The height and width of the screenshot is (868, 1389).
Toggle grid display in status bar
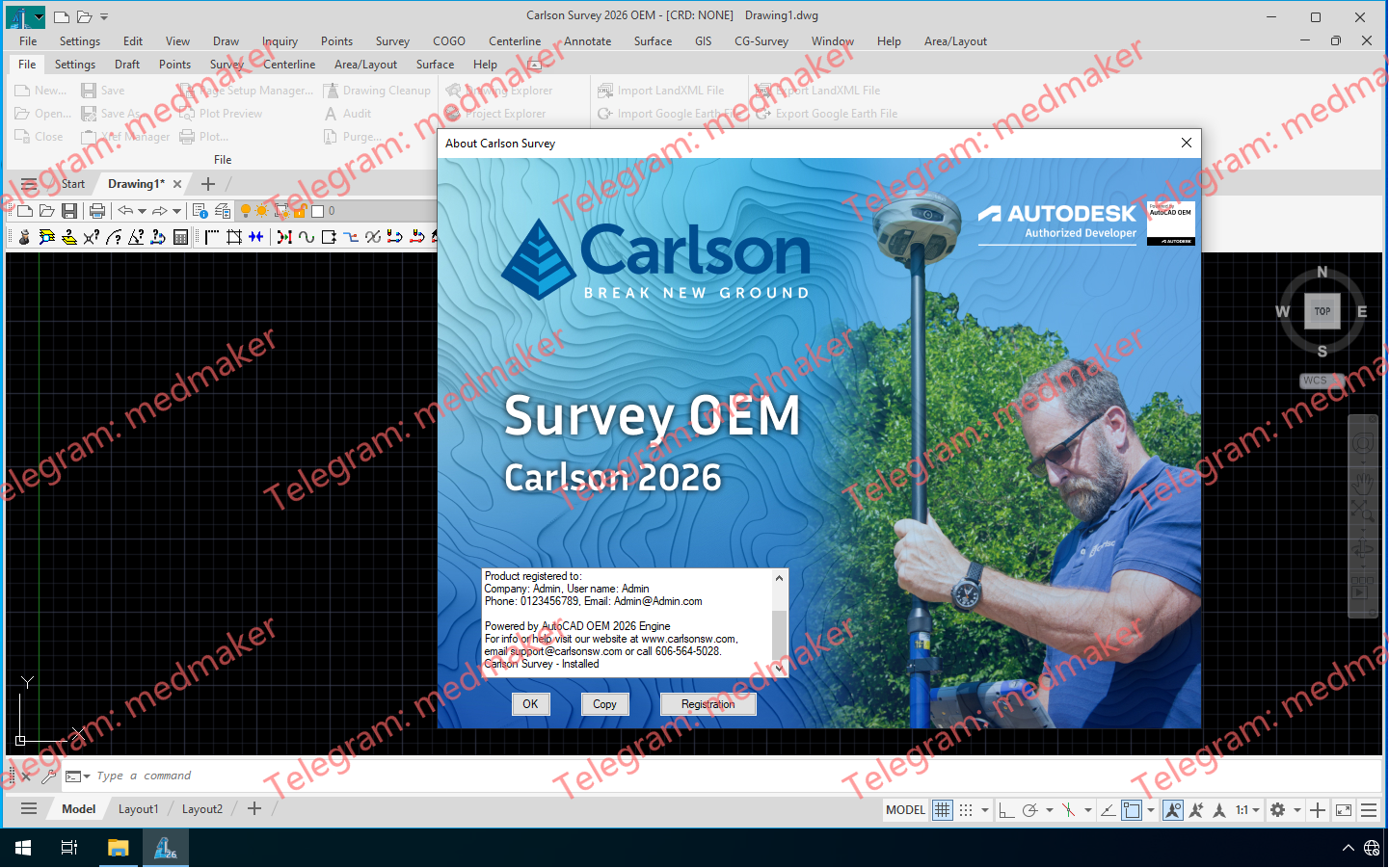click(942, 809)
